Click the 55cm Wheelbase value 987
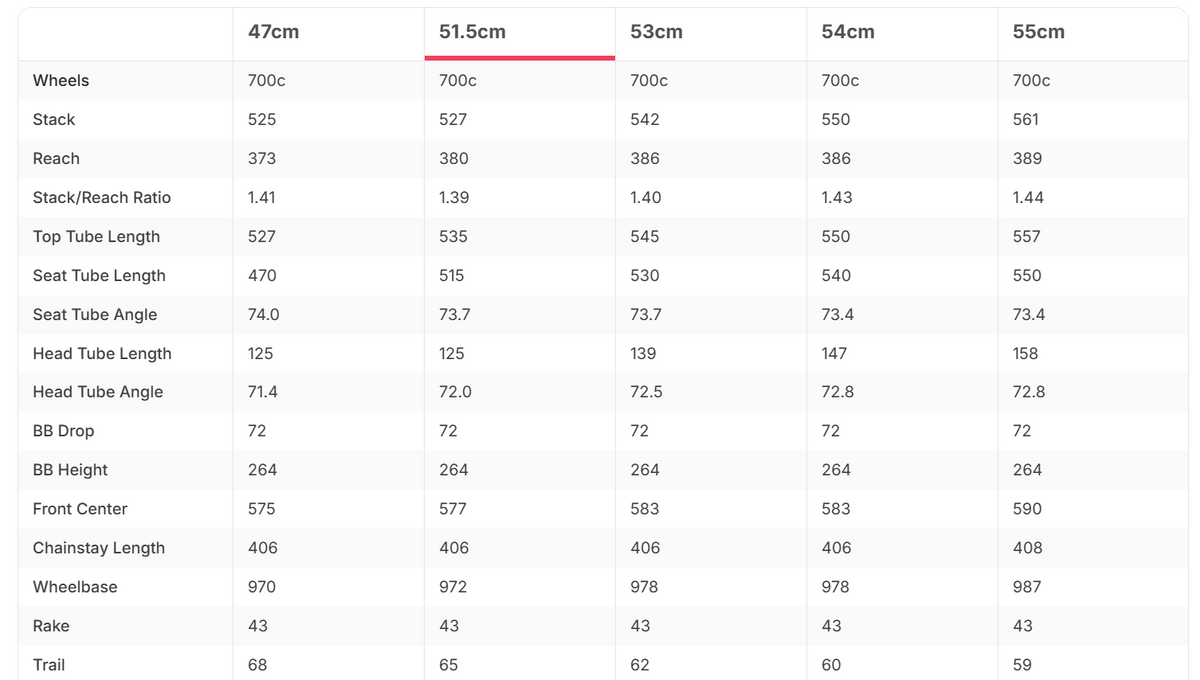 tap(1027, 587)
